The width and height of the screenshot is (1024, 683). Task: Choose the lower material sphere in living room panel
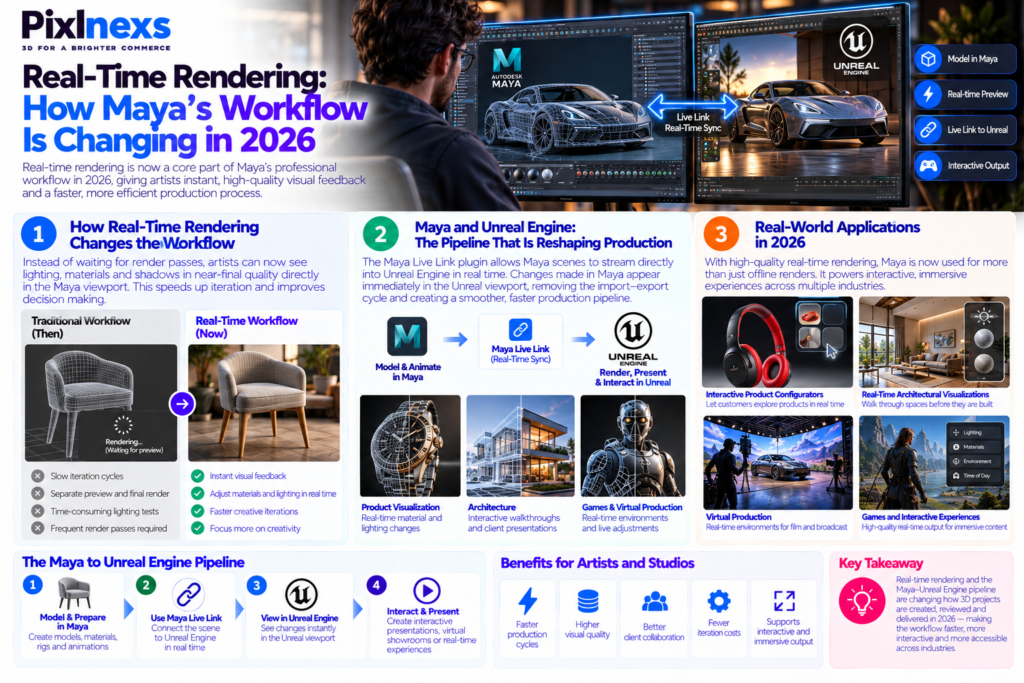(x=984, y=363)
